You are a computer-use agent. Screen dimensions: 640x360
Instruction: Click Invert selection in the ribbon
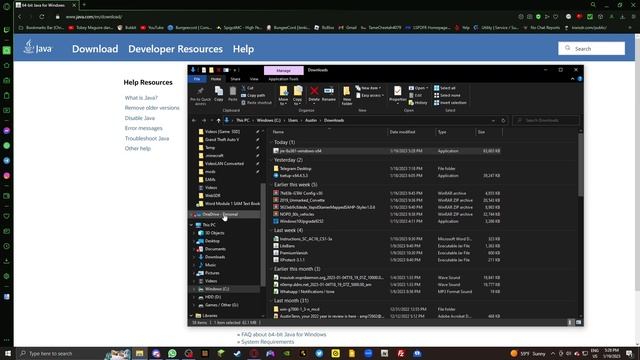click(450, 102)
